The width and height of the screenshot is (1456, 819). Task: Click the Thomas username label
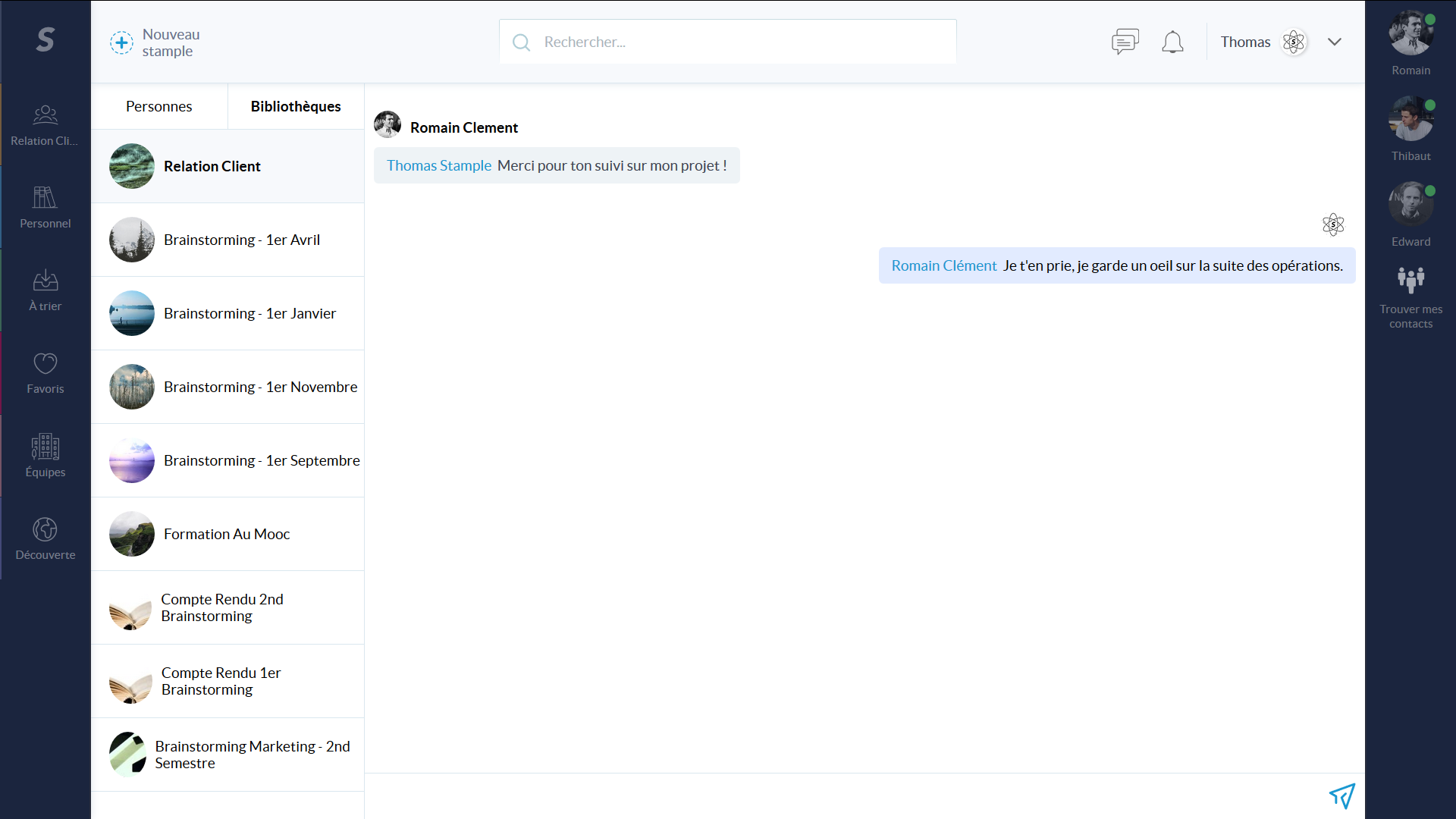[1245, 42]
